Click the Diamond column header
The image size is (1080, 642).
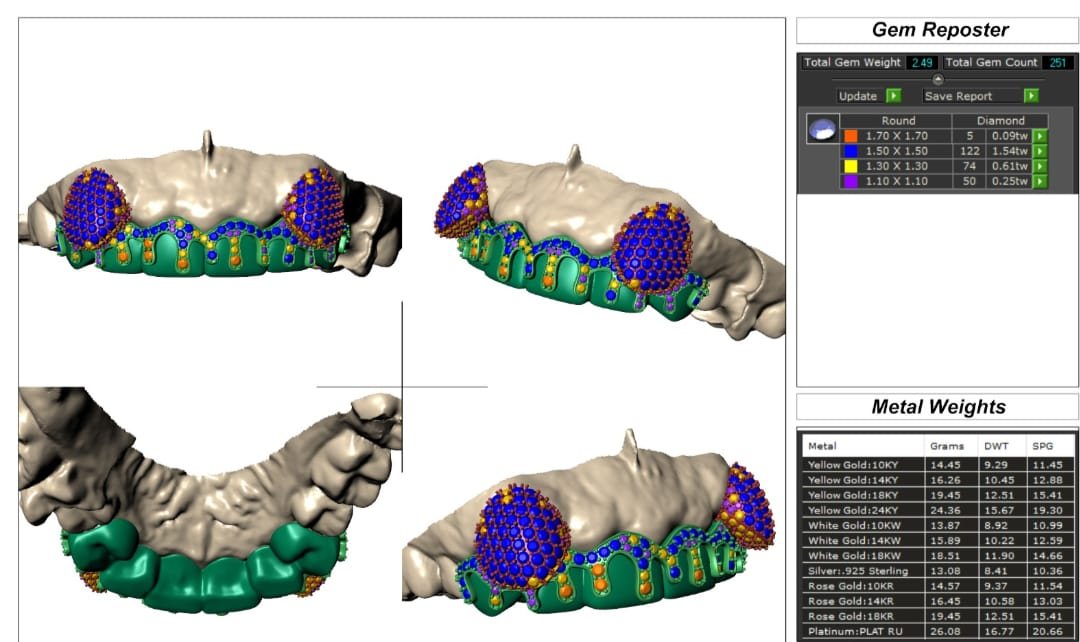point(1000,121)
